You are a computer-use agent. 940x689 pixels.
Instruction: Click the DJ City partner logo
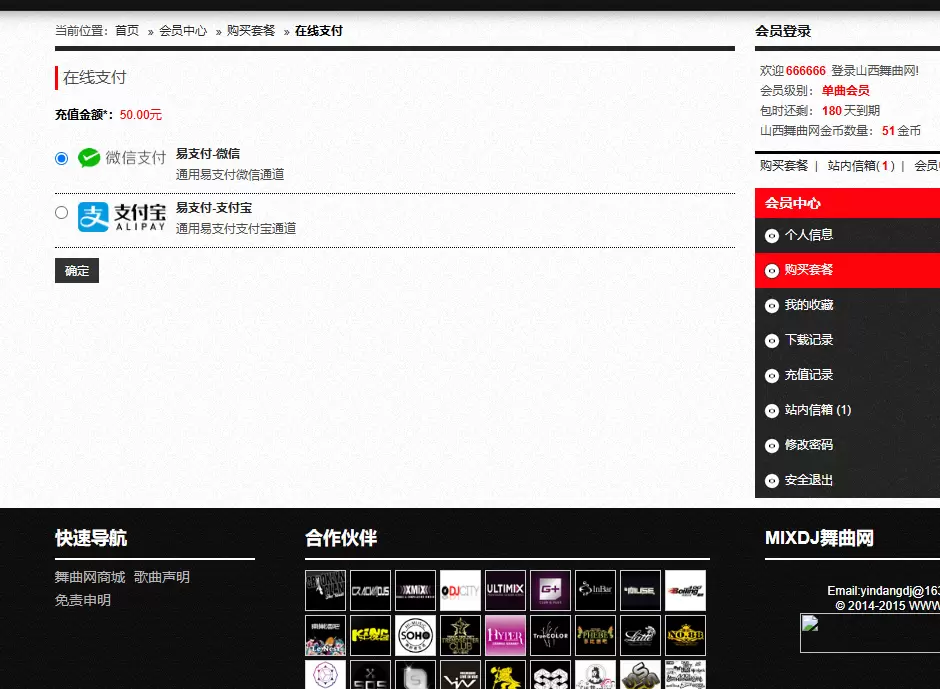coord(460,591)
